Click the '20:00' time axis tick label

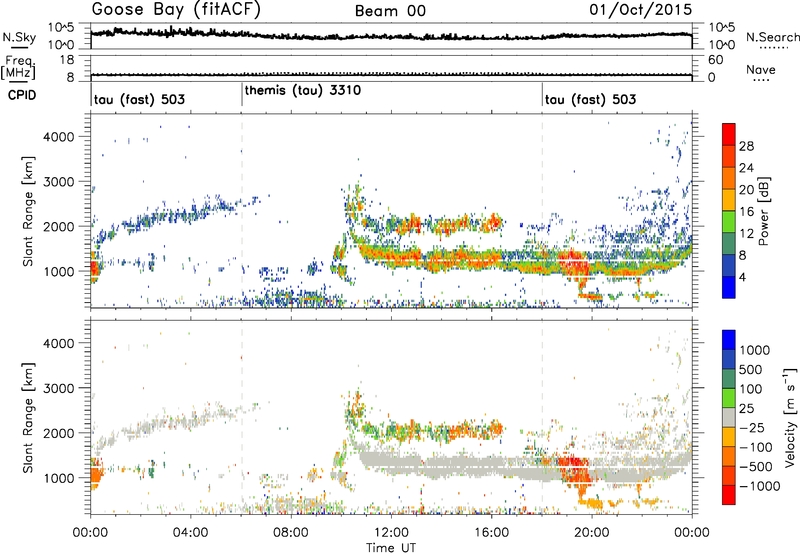pos(591,533)
